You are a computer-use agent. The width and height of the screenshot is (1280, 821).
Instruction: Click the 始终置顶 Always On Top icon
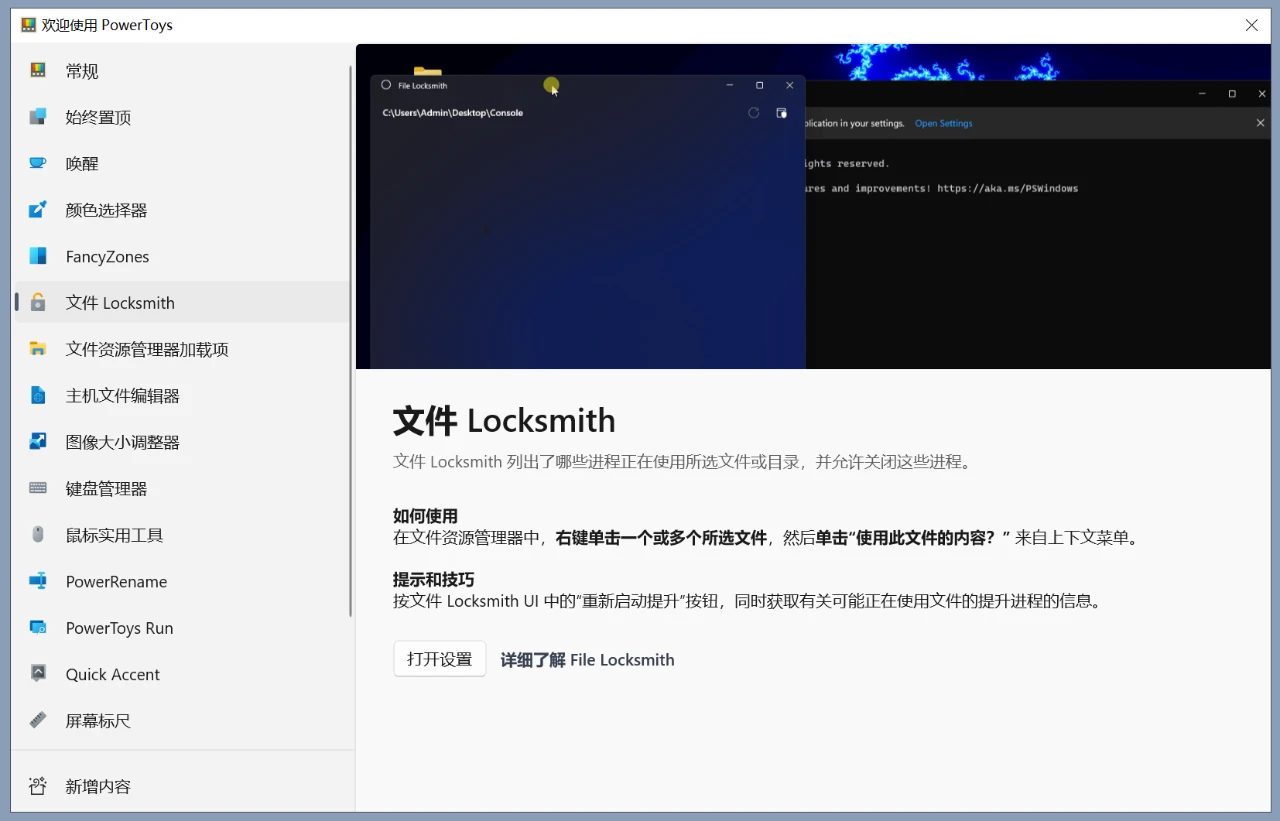(38, 117)
